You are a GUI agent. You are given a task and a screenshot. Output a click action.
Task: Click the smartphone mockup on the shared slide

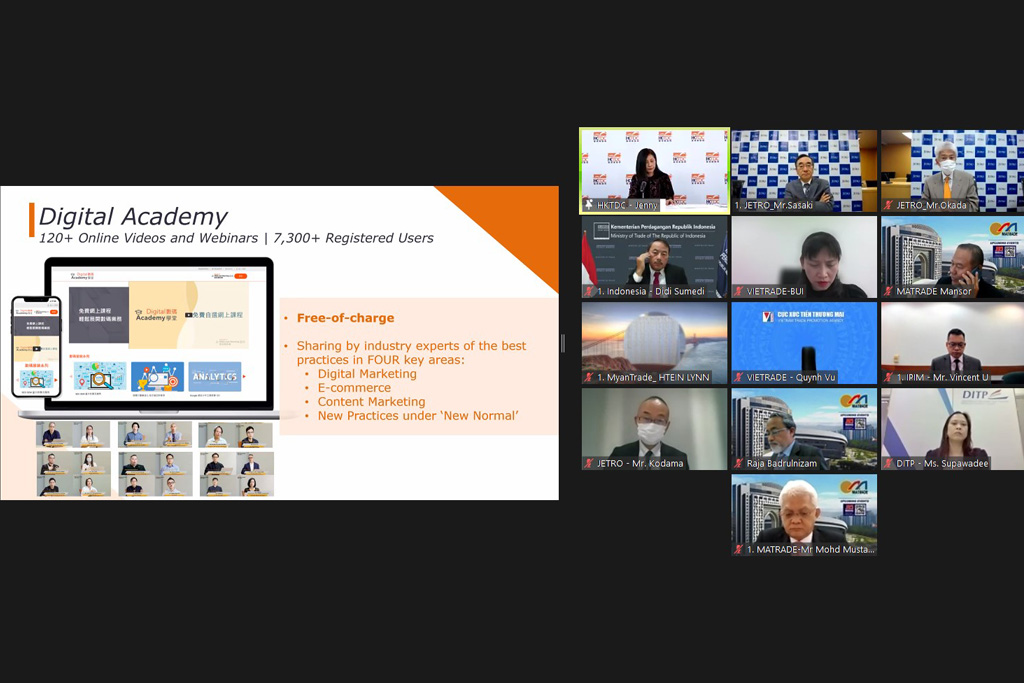point(37,347)
